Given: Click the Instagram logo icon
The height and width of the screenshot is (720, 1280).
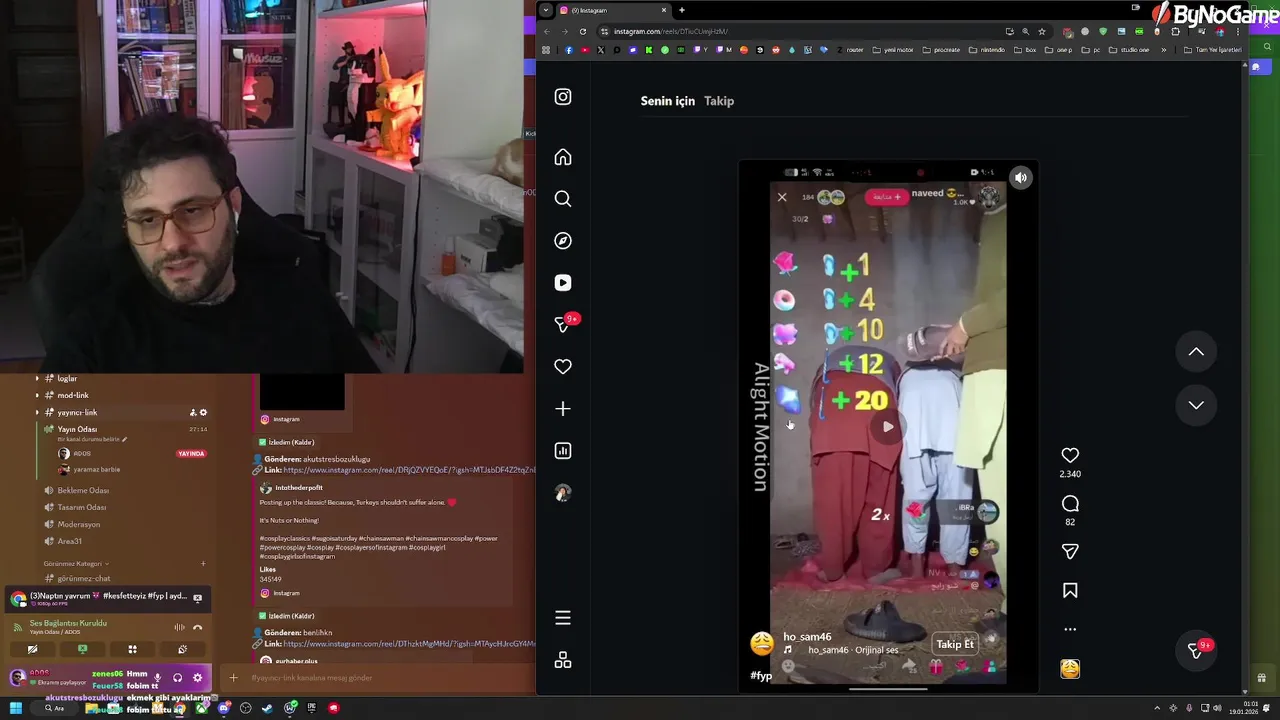Looking at the screenshot, I should (x=563, y=97).
